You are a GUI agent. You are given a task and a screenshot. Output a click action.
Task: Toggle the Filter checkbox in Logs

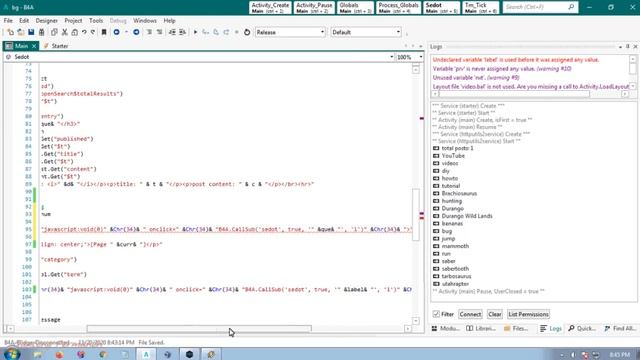click(x=436, y=314)
